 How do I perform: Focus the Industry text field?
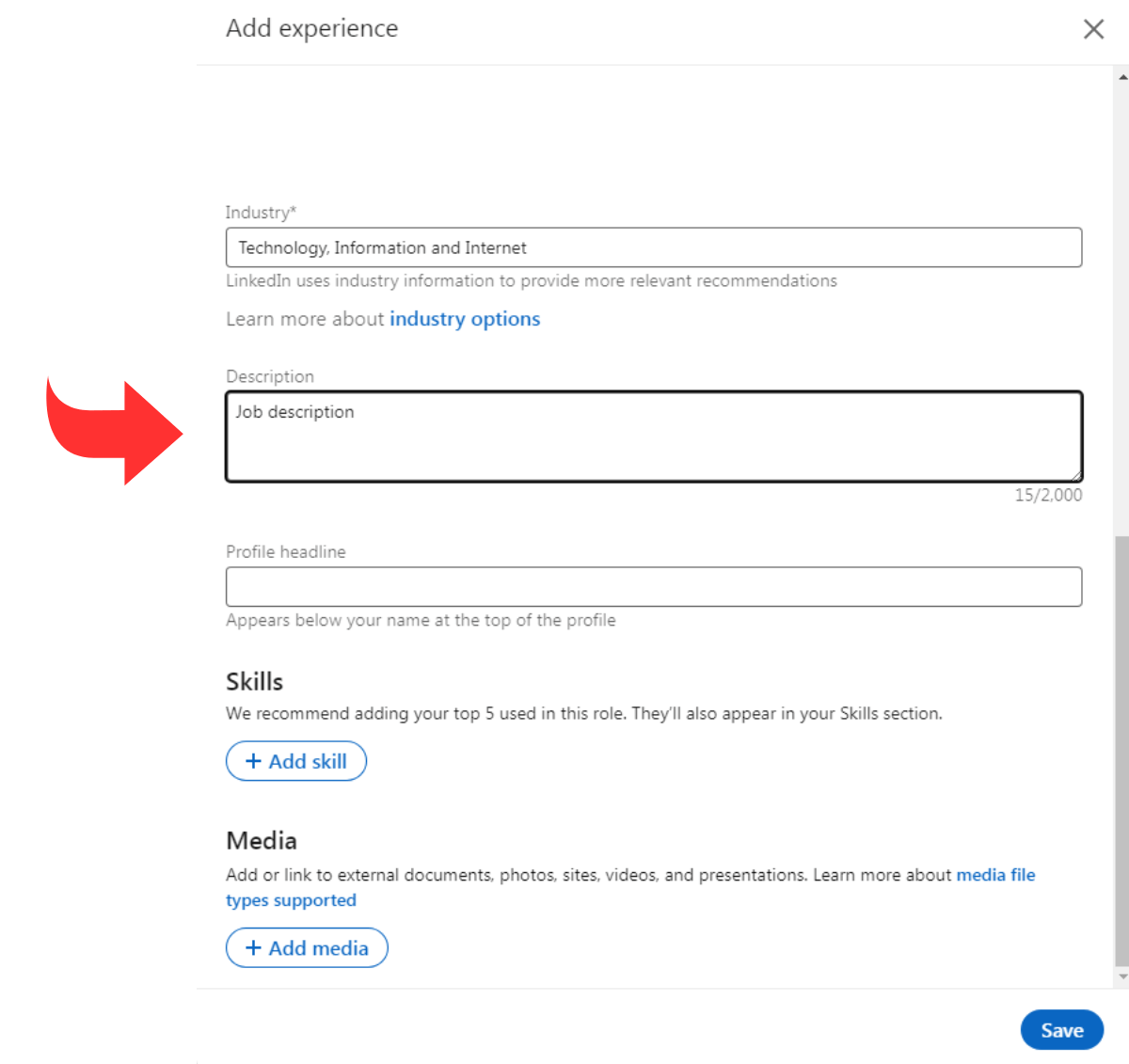tap(653, 247)
